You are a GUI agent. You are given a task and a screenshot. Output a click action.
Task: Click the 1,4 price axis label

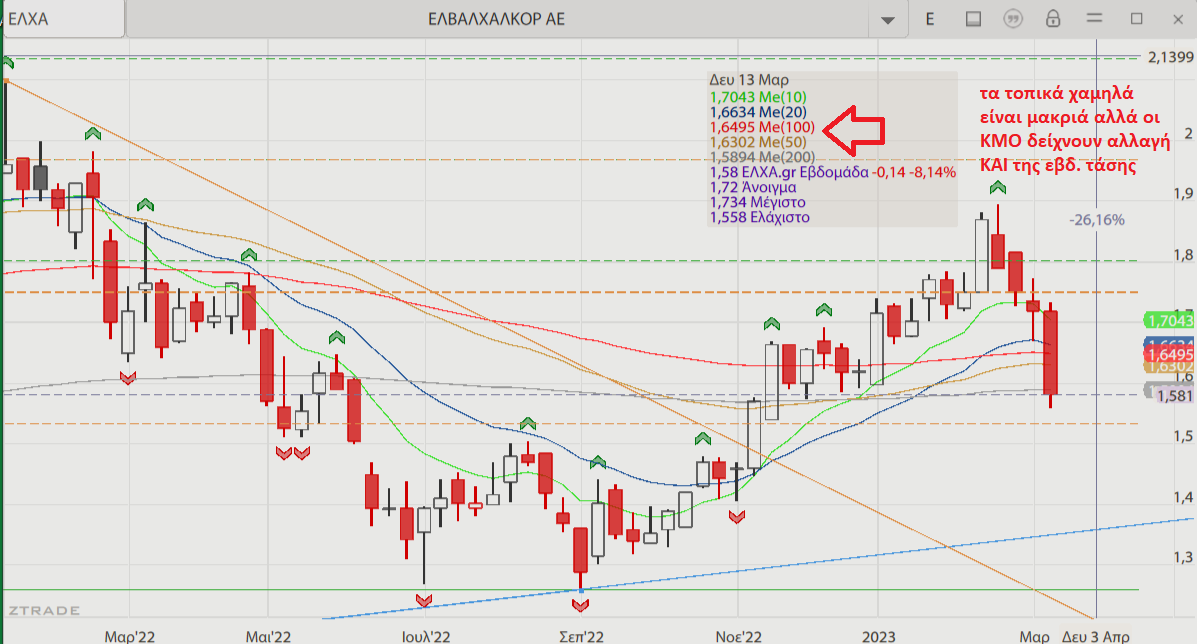pos(1183,497)
